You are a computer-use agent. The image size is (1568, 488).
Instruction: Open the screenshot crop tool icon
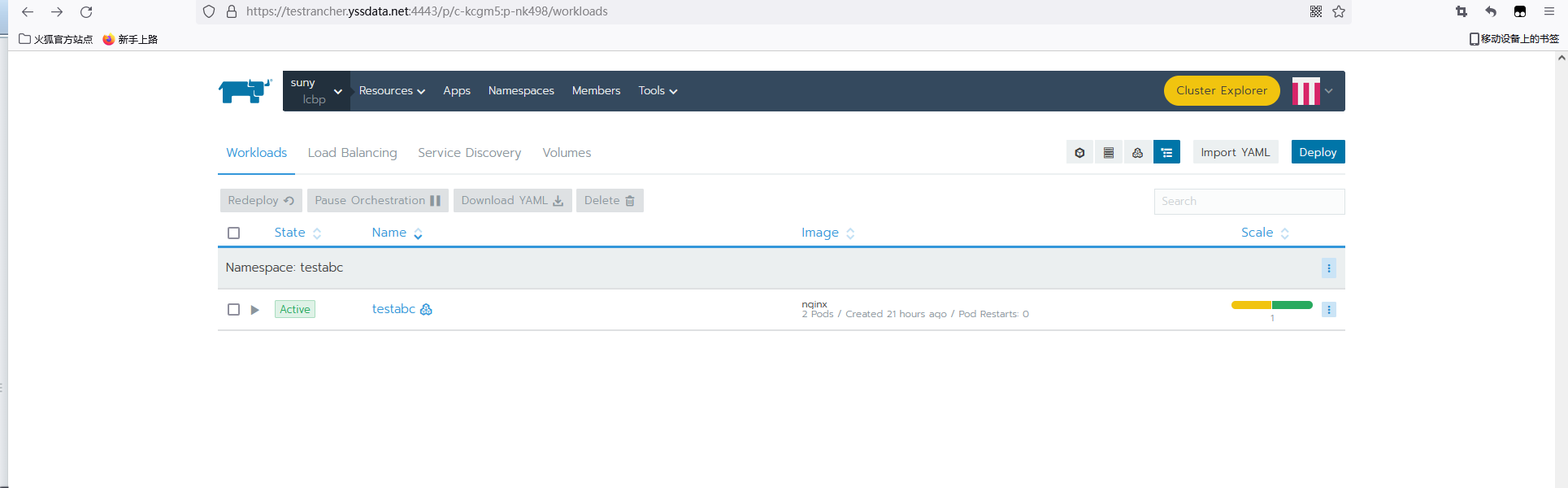tap(1462, 11)
